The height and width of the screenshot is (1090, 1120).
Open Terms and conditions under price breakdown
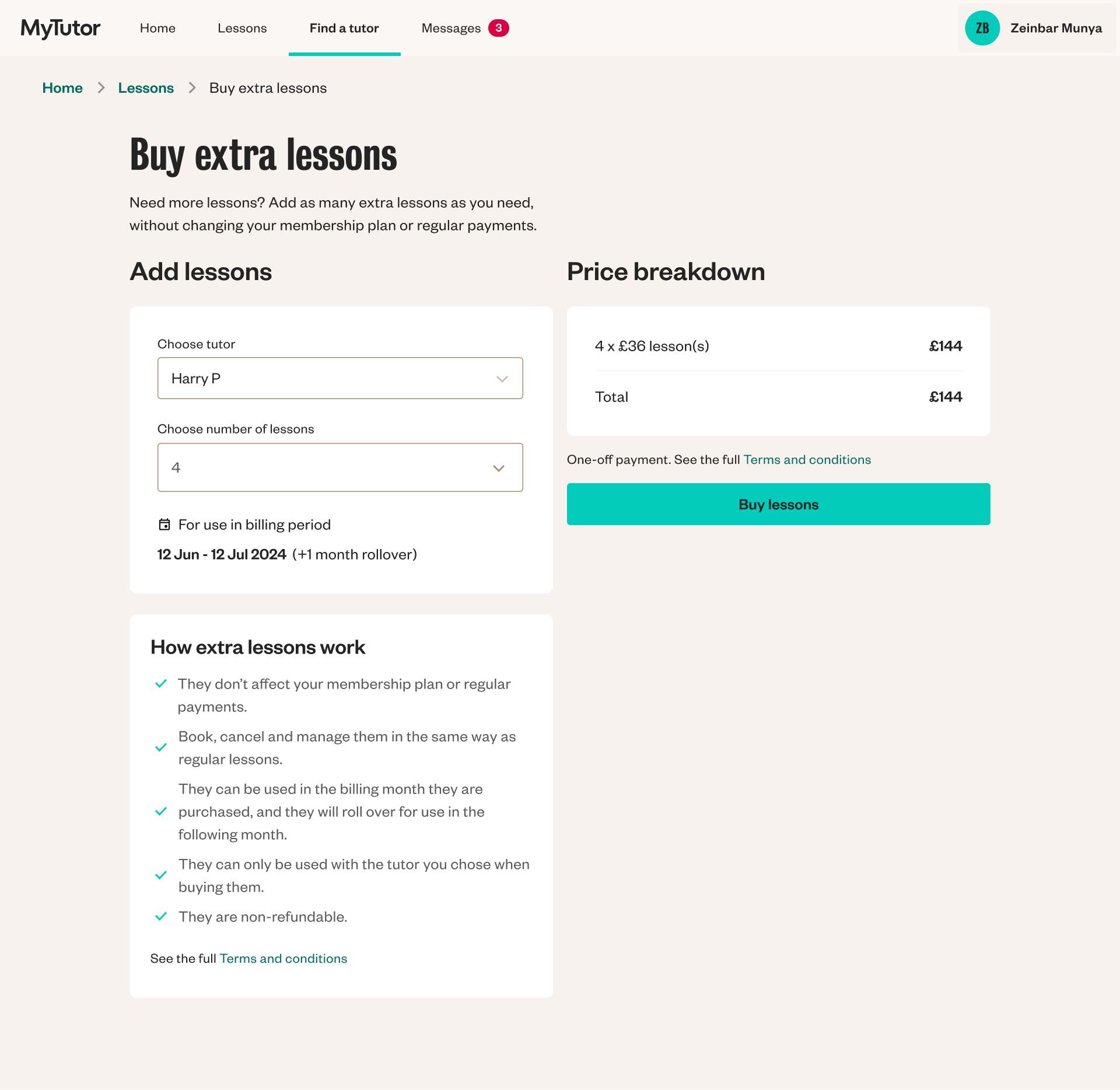(807, 459)
